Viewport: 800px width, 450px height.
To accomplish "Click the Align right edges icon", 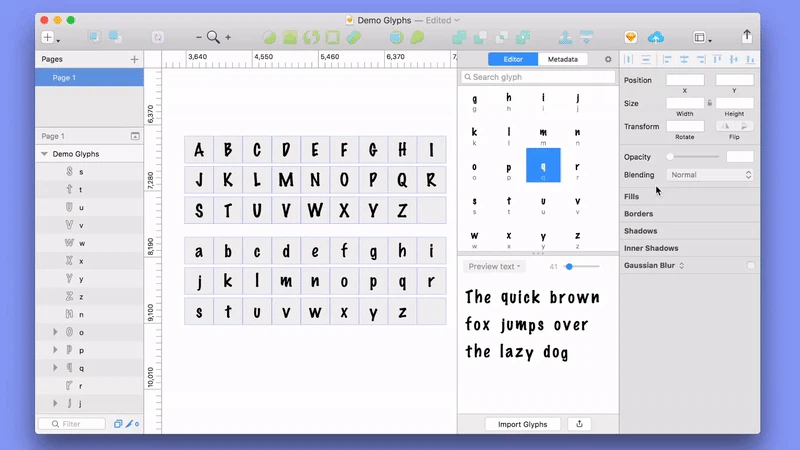I will point(701,60).
